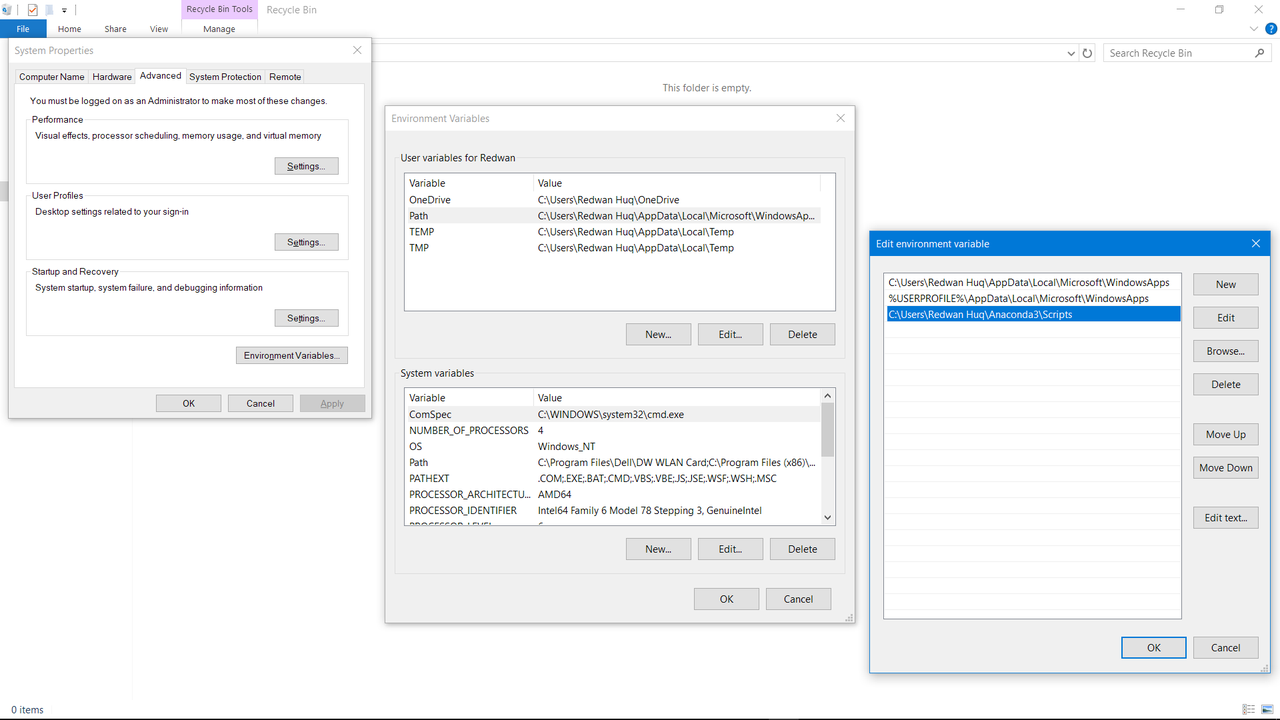Open the Explorer help question mark icon
The width and height of the screenshot is (1280, 720).
[x=1271, y=29]
